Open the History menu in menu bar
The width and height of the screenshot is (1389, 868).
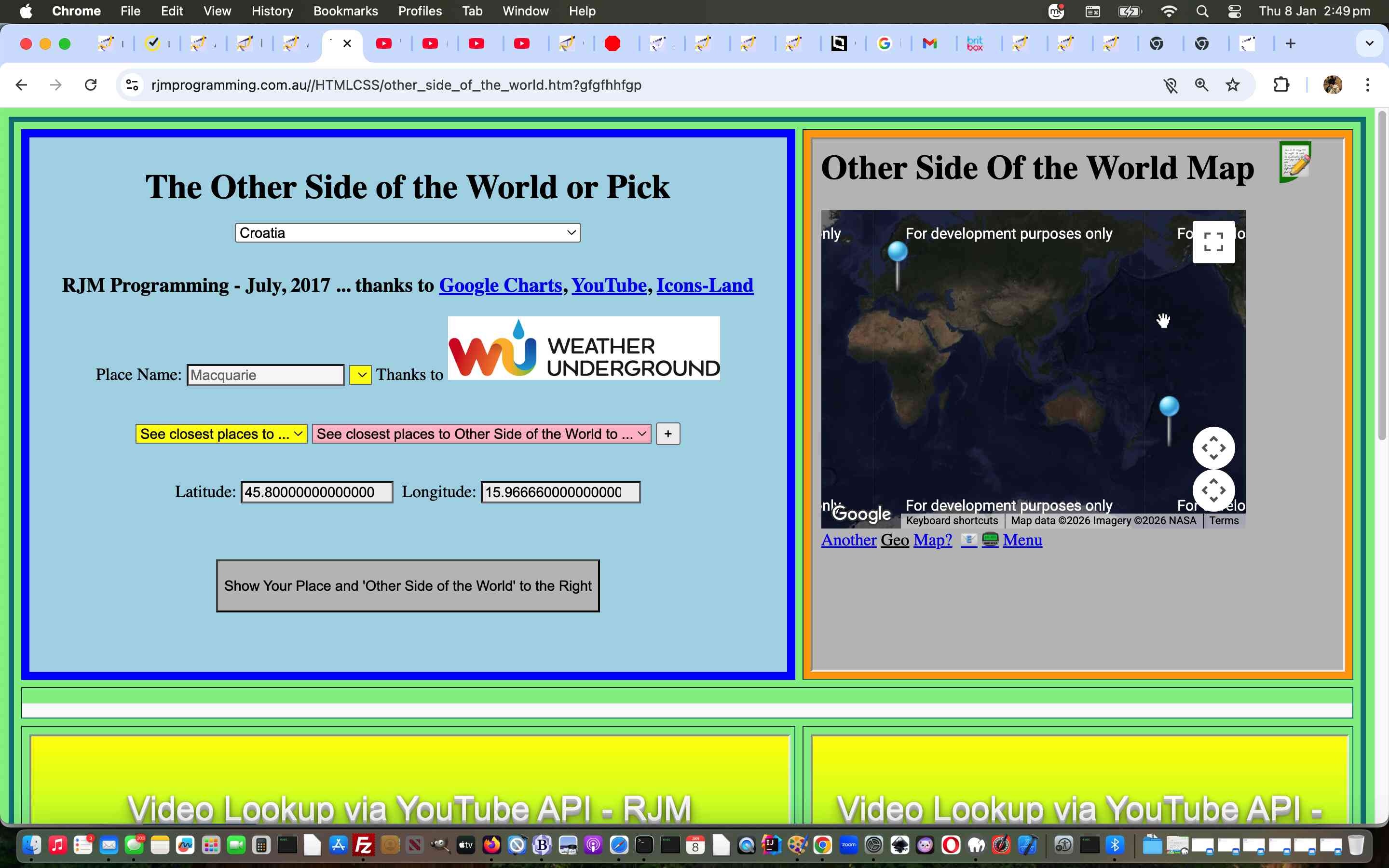(272, 11)
